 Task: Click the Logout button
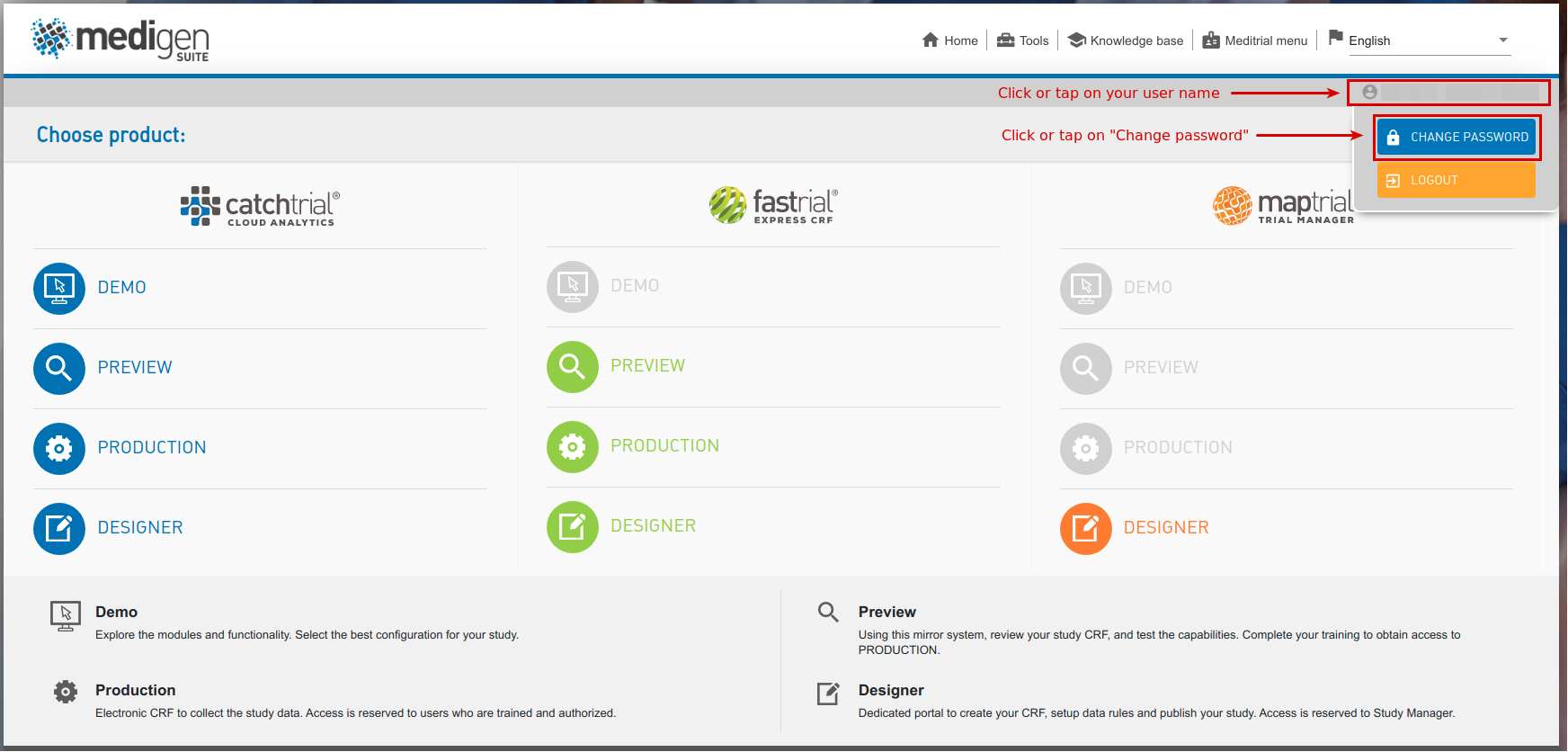click(1457, 180)
